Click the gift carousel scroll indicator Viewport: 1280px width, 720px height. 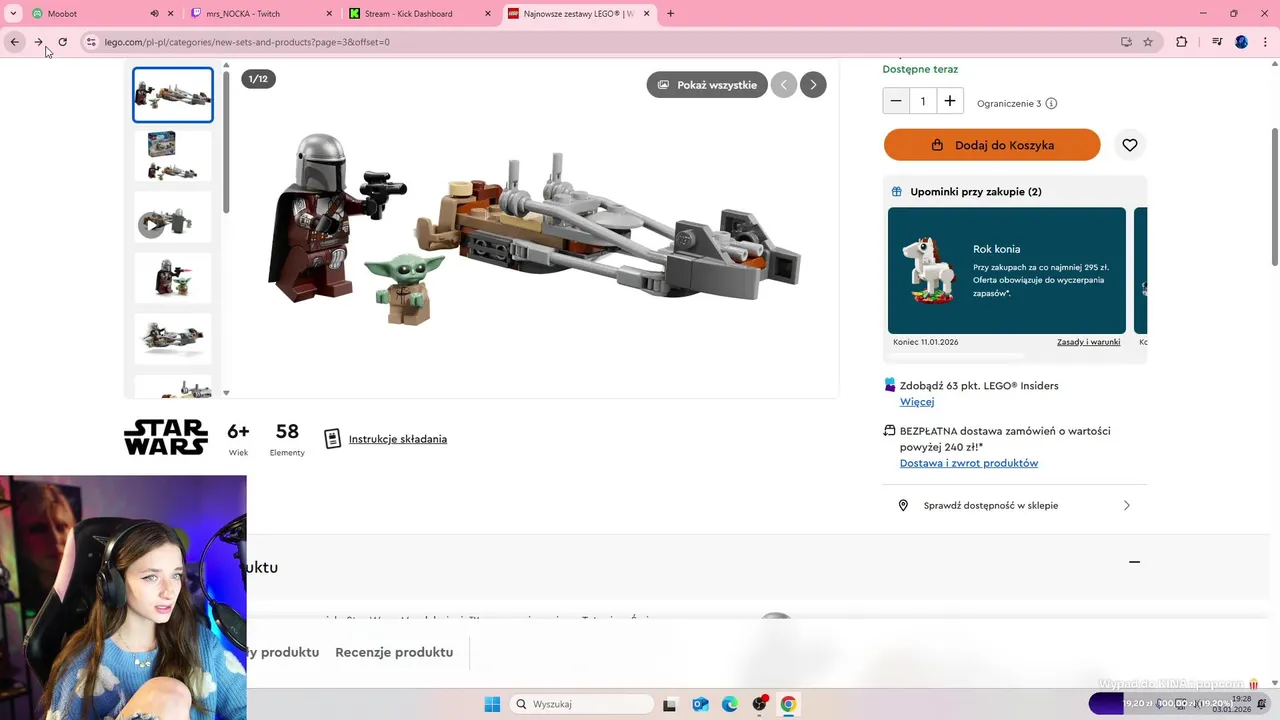tap(956, 355)
